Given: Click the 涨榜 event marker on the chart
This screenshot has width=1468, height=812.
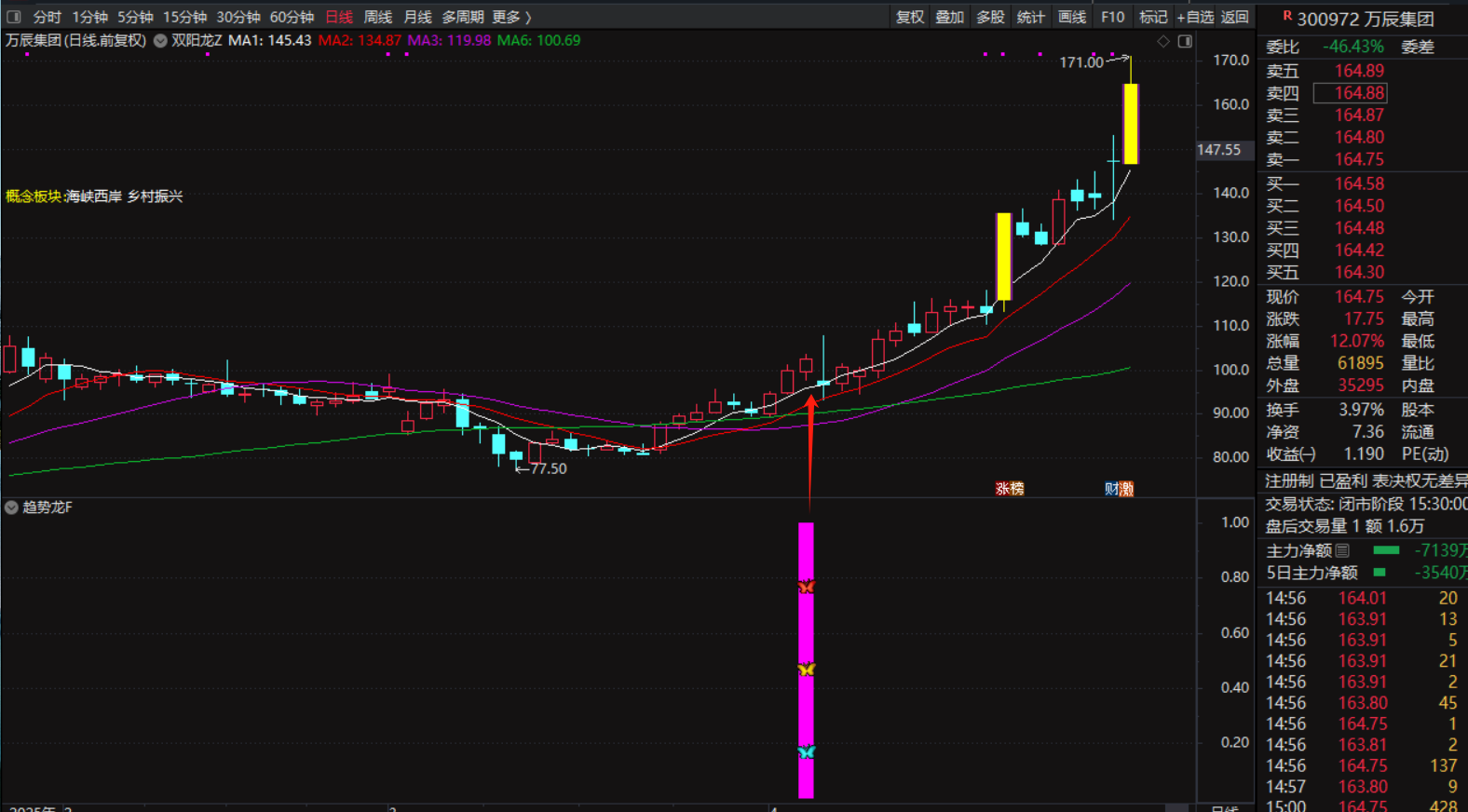Looking at the screenshot, I should tap(1010, 489).
